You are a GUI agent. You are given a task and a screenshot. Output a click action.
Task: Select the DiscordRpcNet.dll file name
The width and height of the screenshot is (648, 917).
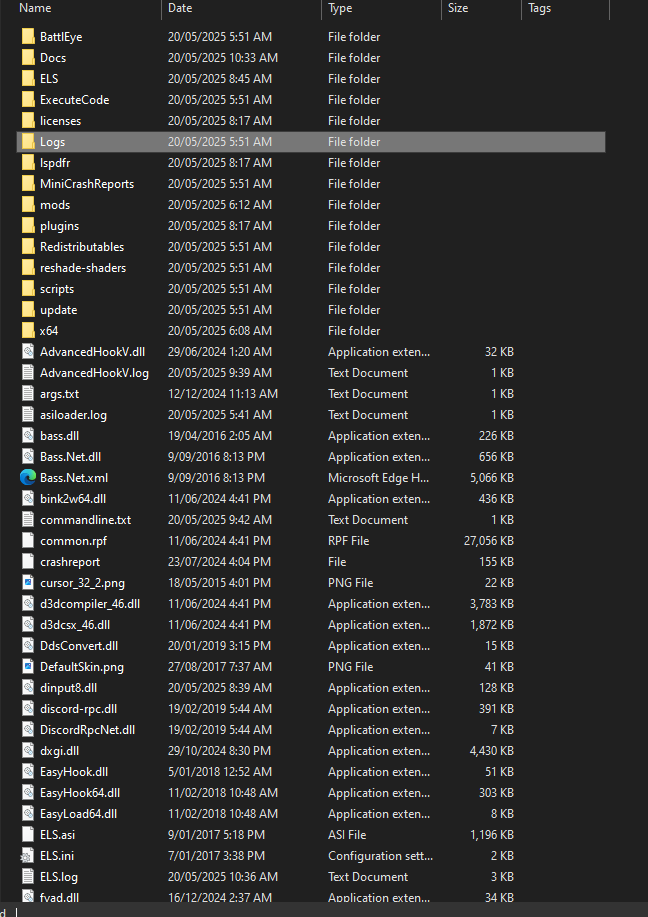click(87, 730)
